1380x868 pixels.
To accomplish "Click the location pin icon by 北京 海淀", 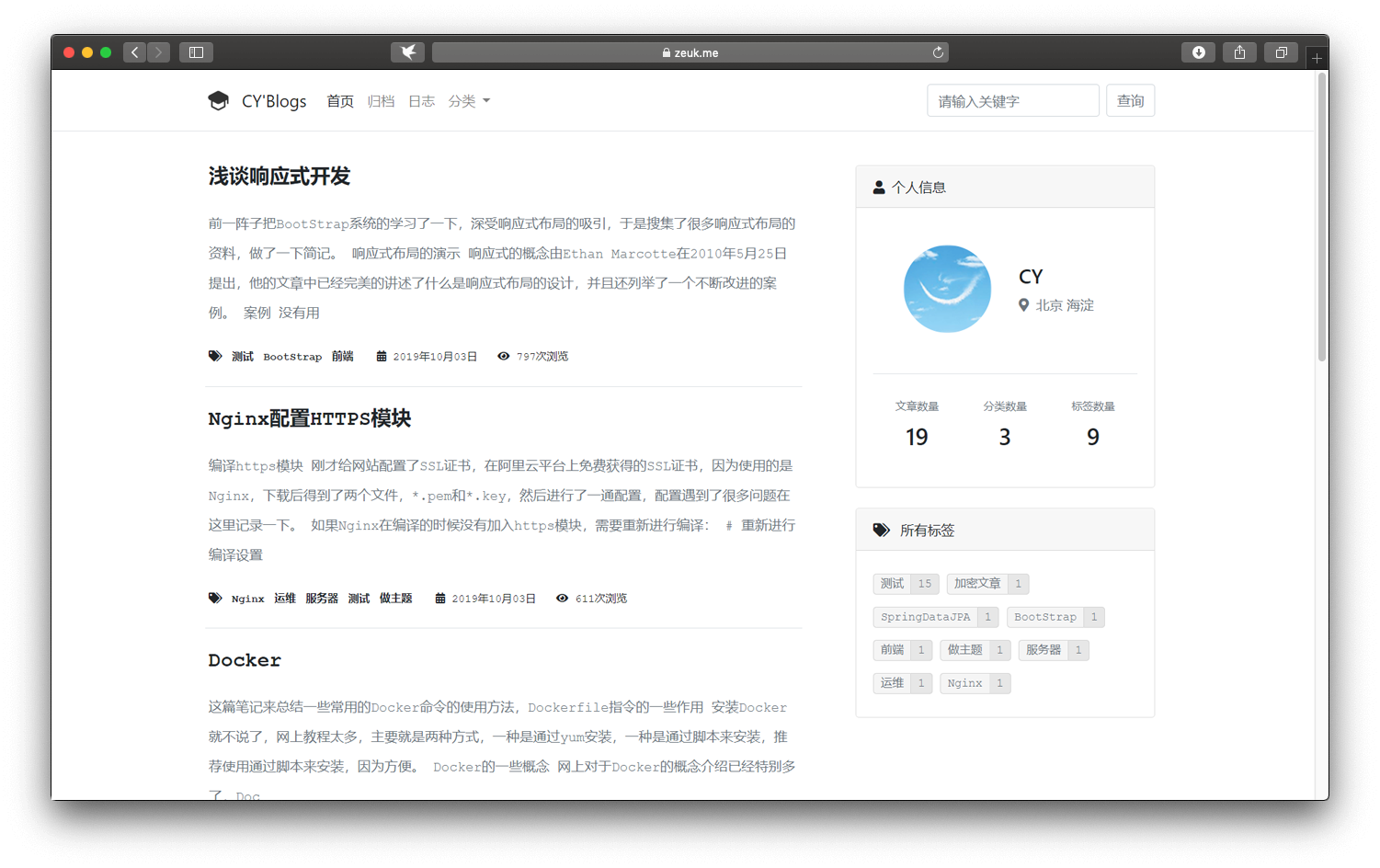I will pos(1023,305).
